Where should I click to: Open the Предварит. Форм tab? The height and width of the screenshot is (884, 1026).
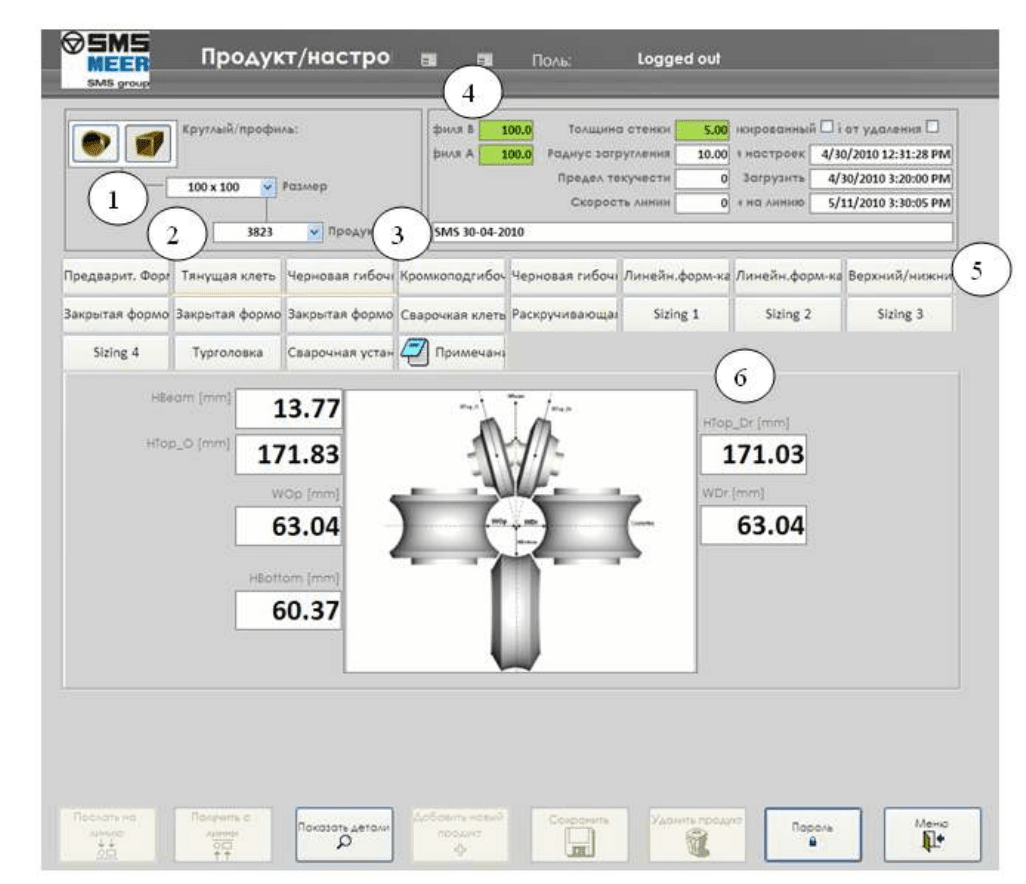pyautogui.click(x=116, y=276)
